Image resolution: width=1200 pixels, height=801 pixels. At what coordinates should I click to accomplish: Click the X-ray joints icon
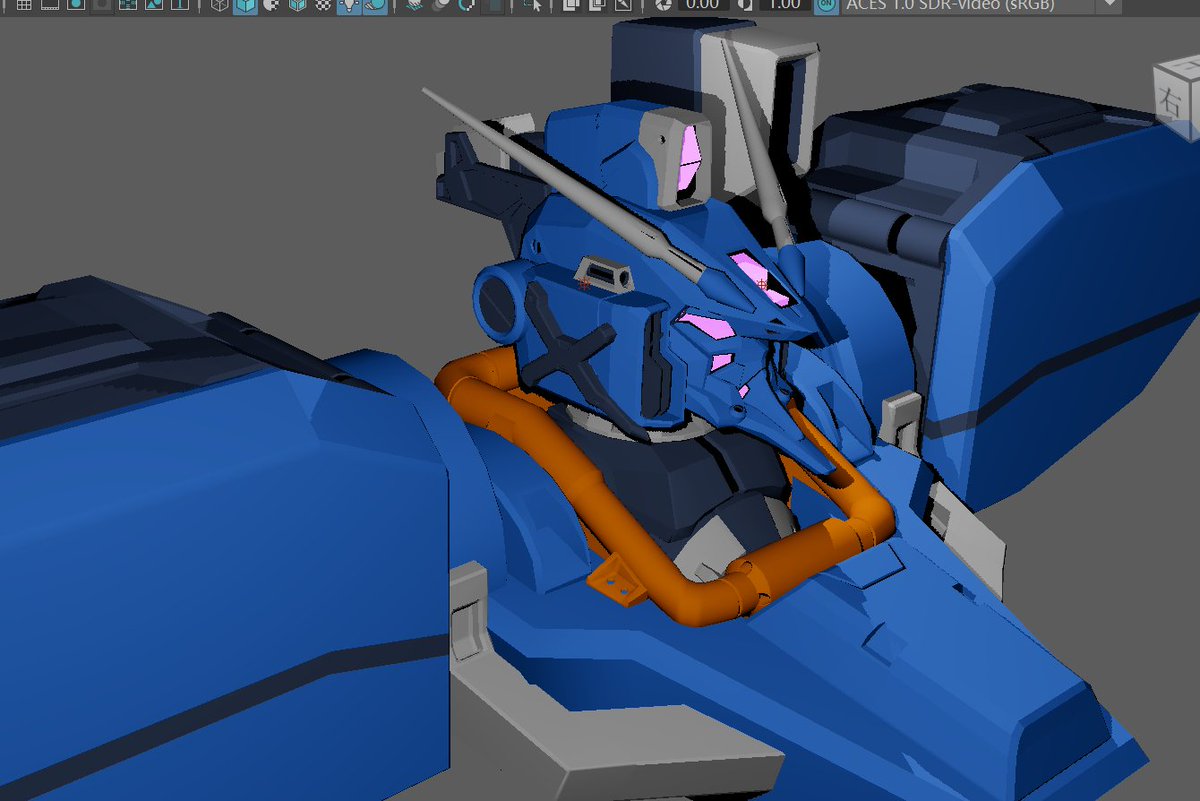coord(623,5)
